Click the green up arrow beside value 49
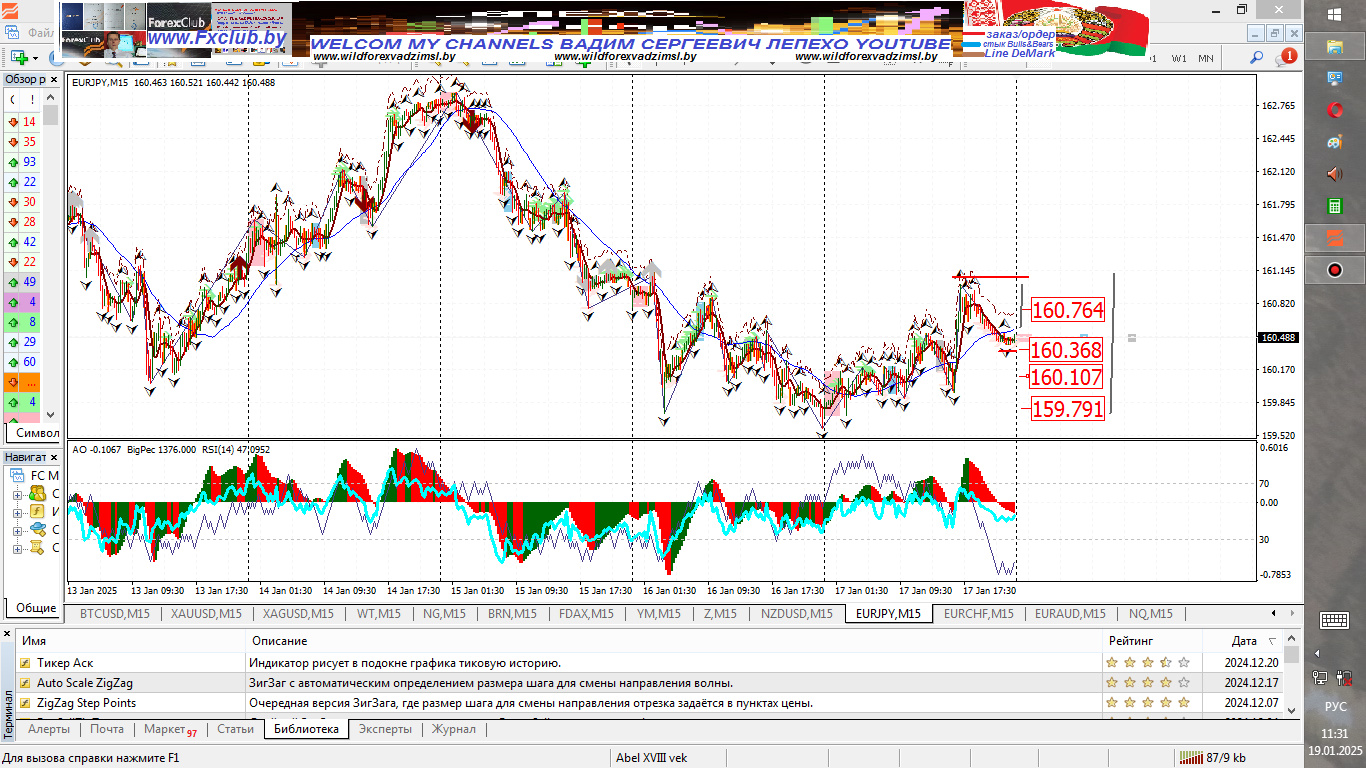 [13, 282]
